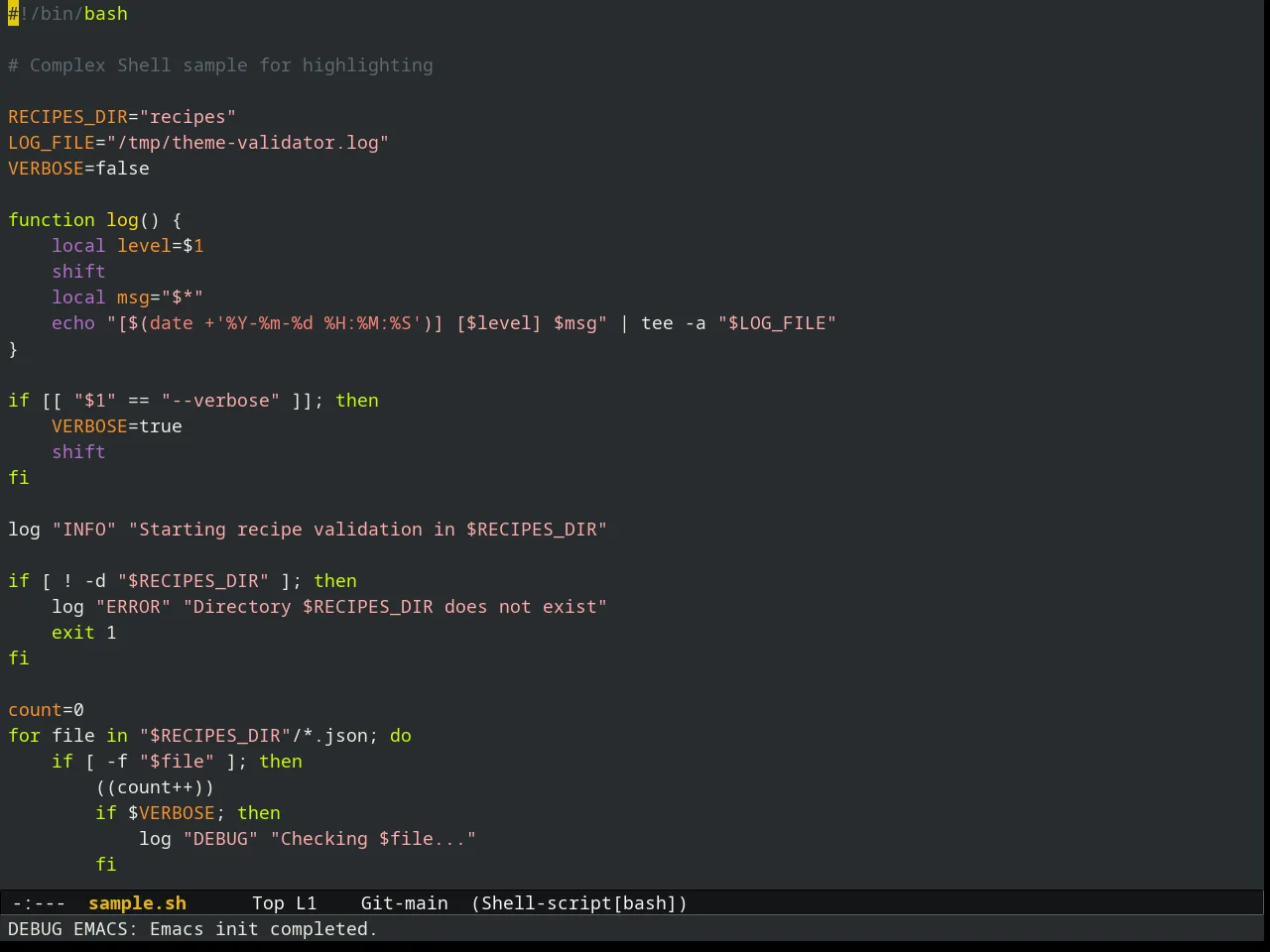1270x952 pixels.
Task: Click the comment 'Complex Shell sample for highlighting'
Action: [220, 65]
